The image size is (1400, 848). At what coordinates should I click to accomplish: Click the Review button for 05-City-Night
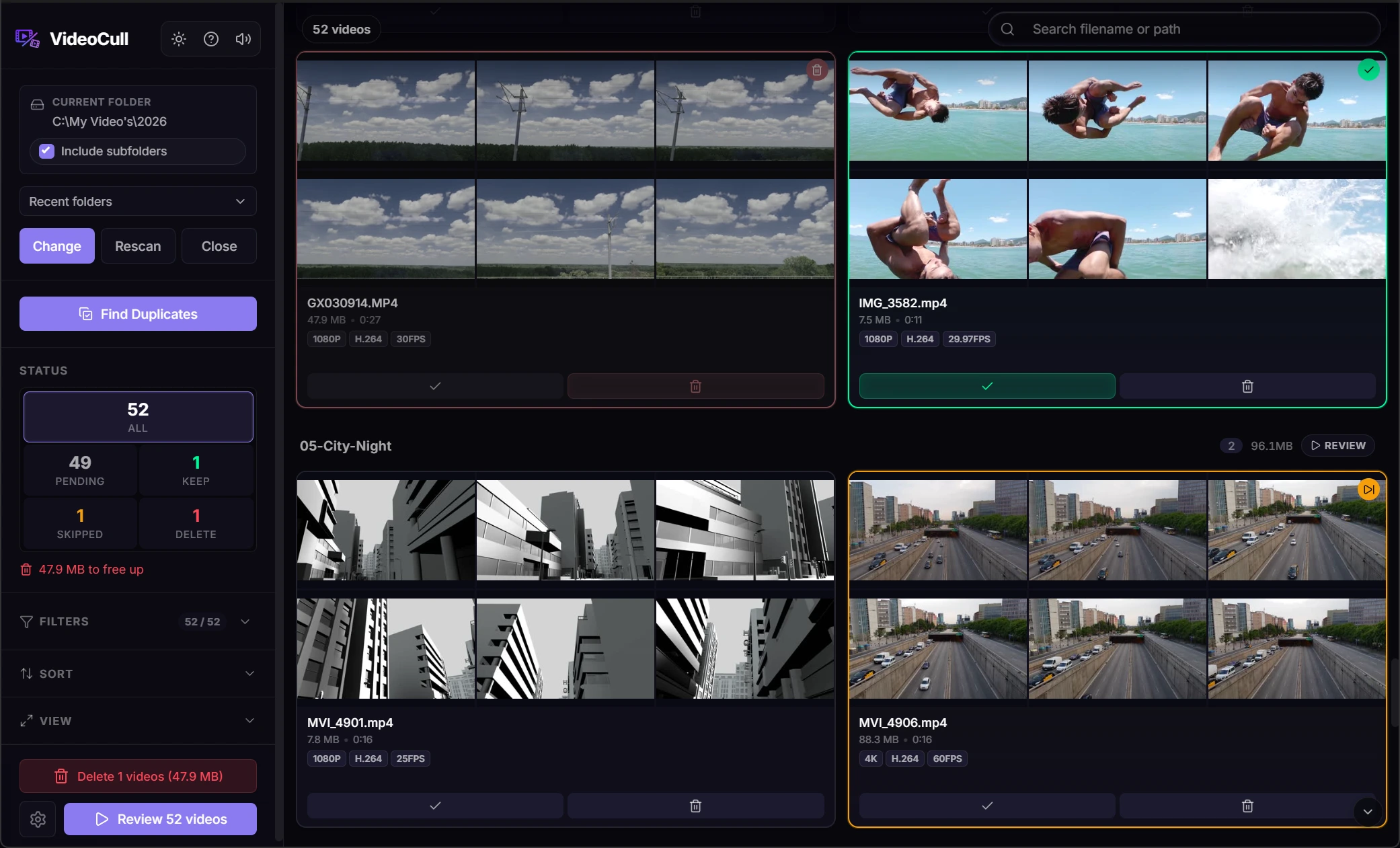1338,446
